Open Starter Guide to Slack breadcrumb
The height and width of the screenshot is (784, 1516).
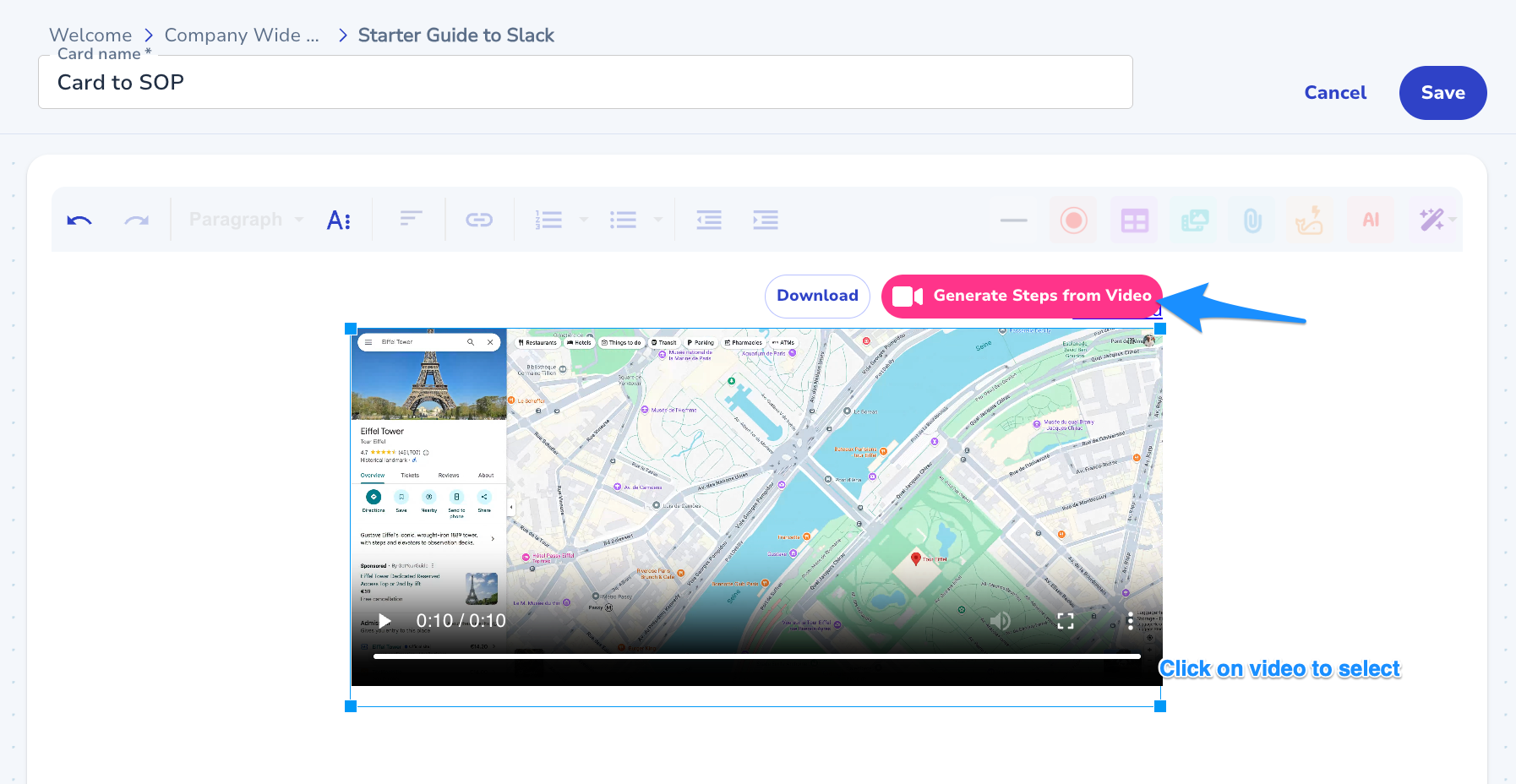pos(456,35)
